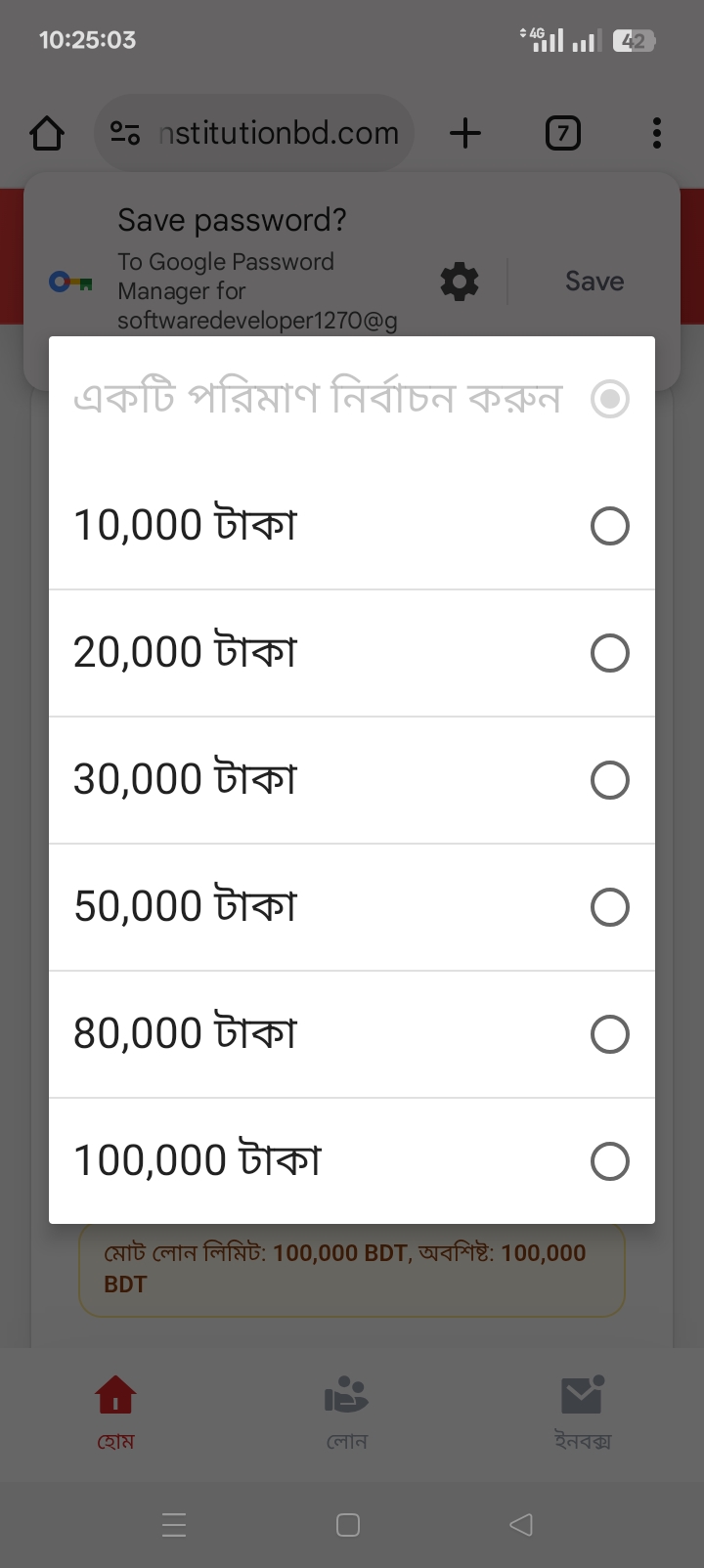704x1568 pixels.
Task: Open the tab switcher showing 7 tabs
Action: 562,133
